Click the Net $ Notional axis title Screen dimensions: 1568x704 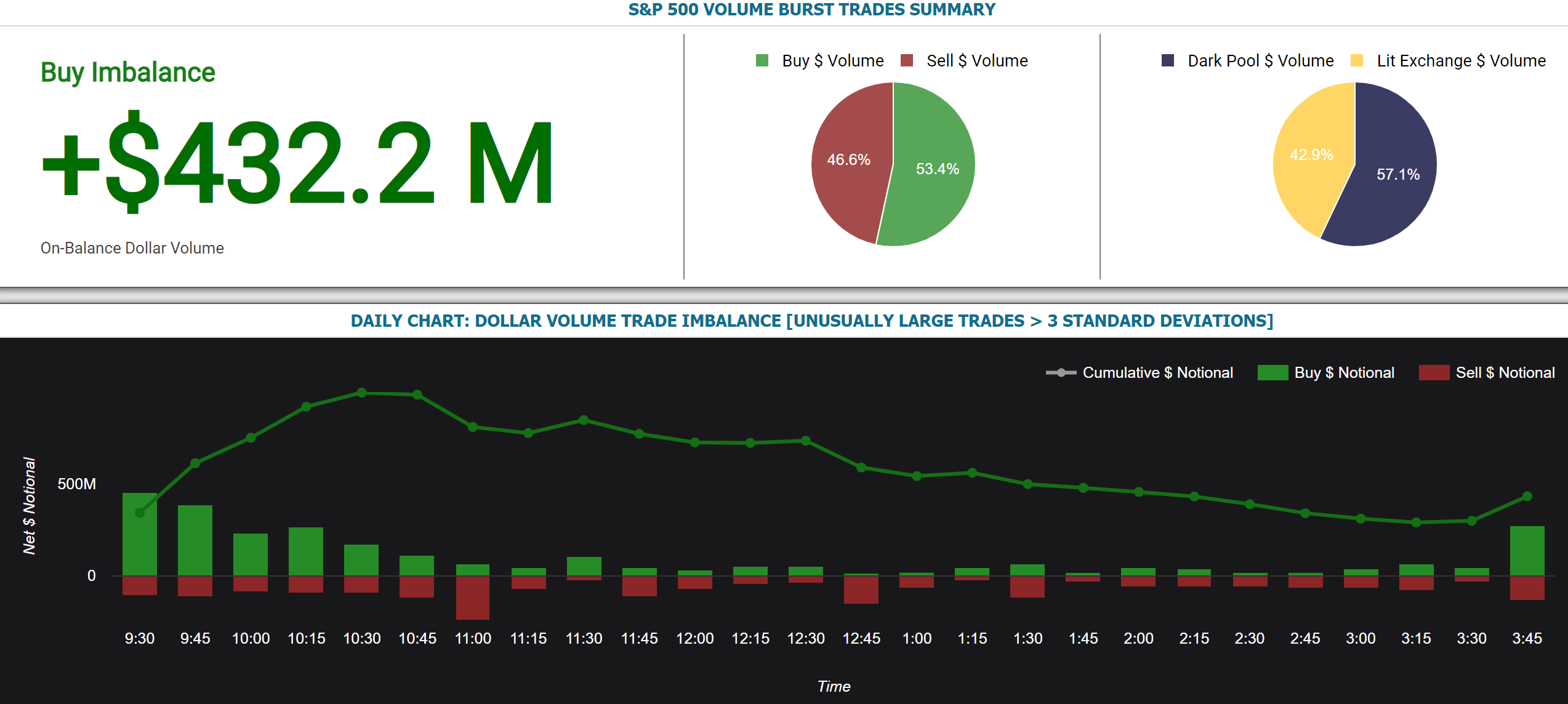(x=29, y=506)
